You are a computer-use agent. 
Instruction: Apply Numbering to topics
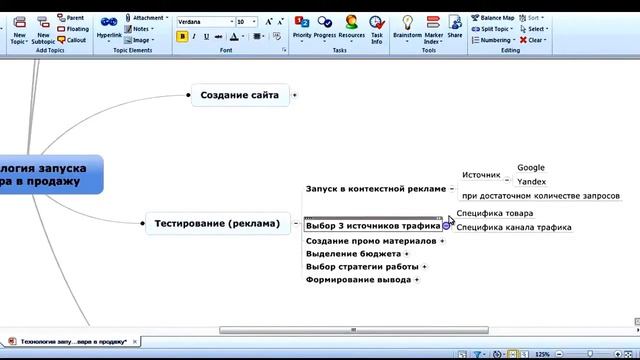[x=493, y=40]
